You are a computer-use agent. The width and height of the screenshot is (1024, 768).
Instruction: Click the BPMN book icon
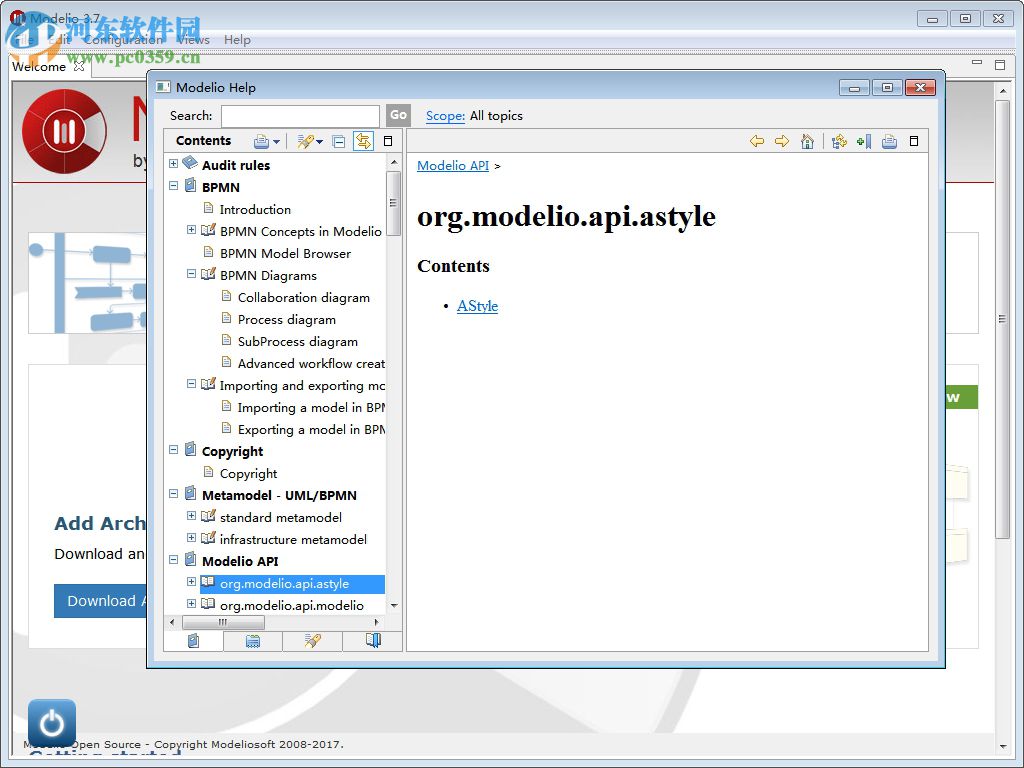(191, 185)
